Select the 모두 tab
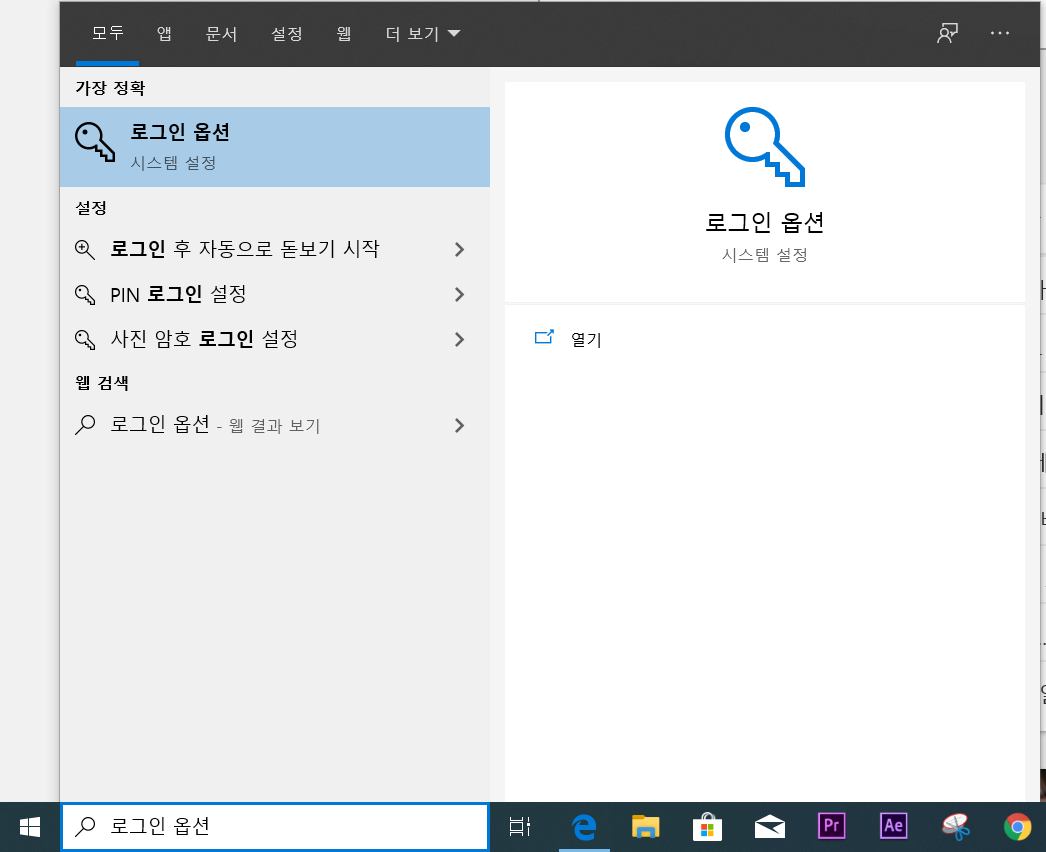 [x=107, y=33]
